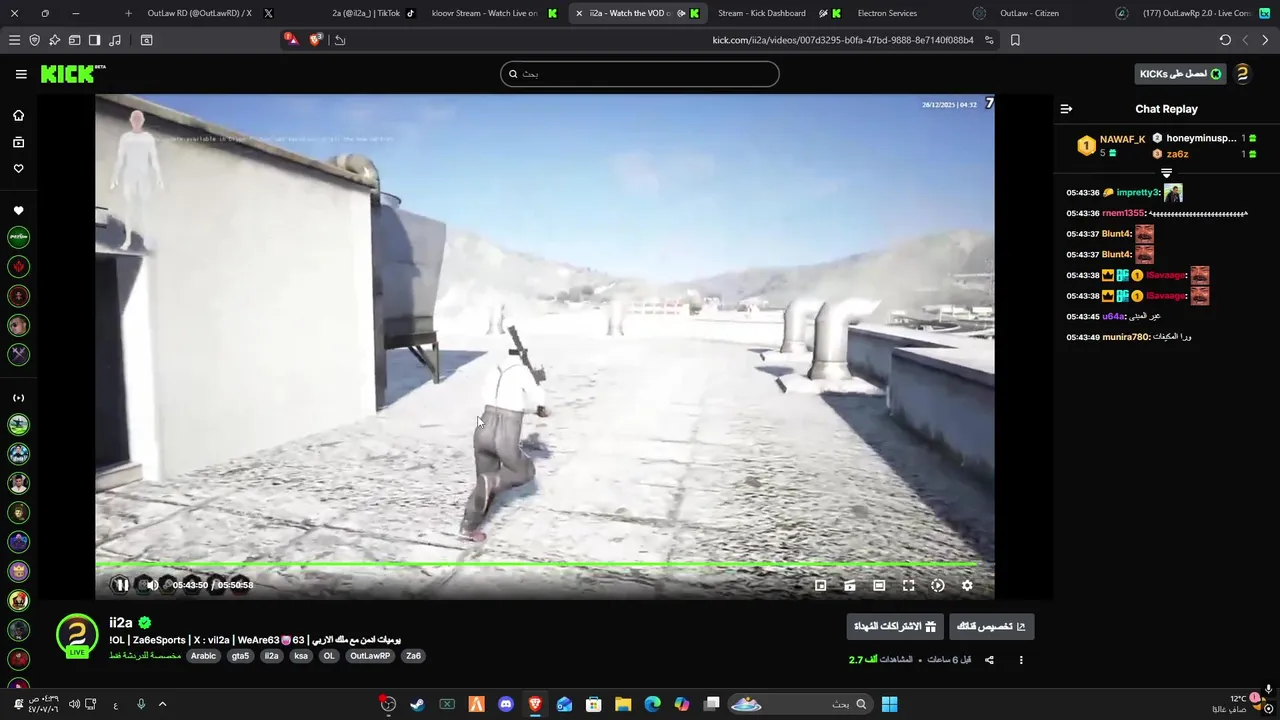Show hidden system tray icons

tap(162, 704)
